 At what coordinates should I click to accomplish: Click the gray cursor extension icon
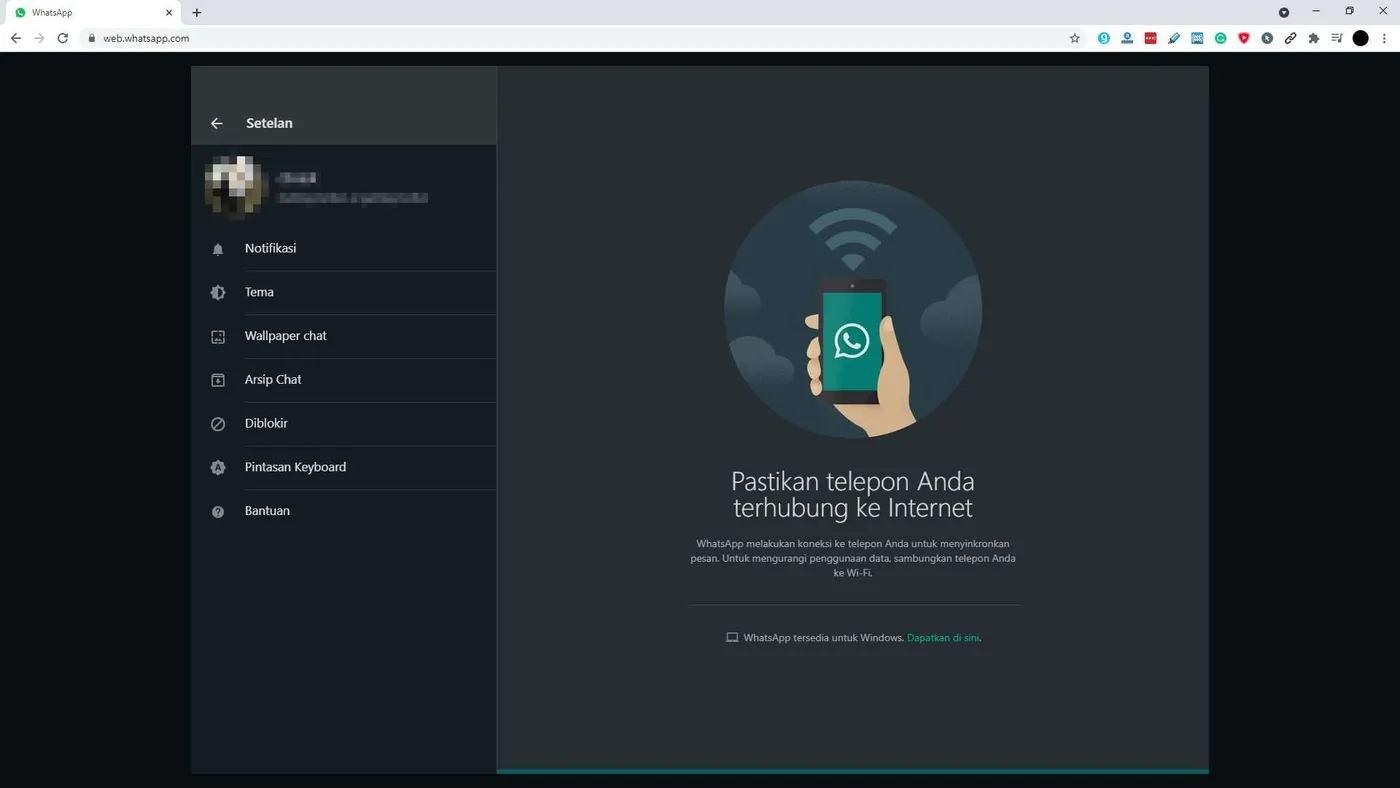click(x=1267, y=38)
